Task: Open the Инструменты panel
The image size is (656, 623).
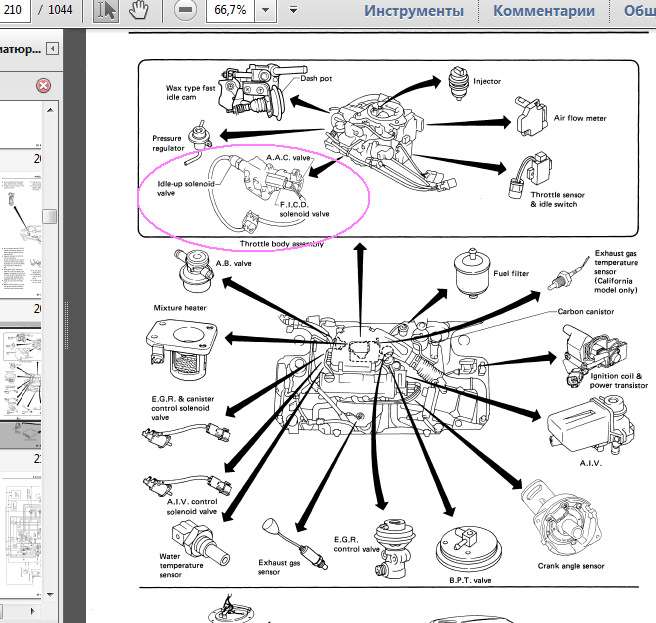Action: (x=414, y=11)
